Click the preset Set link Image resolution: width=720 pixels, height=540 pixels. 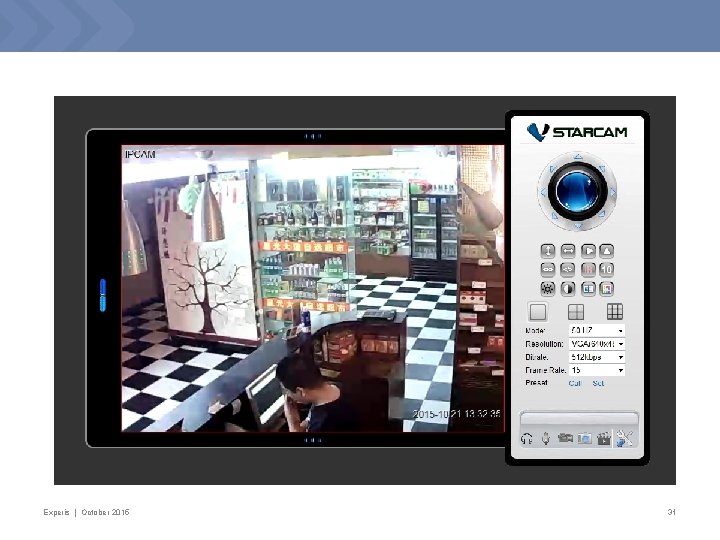coord(598,383)
